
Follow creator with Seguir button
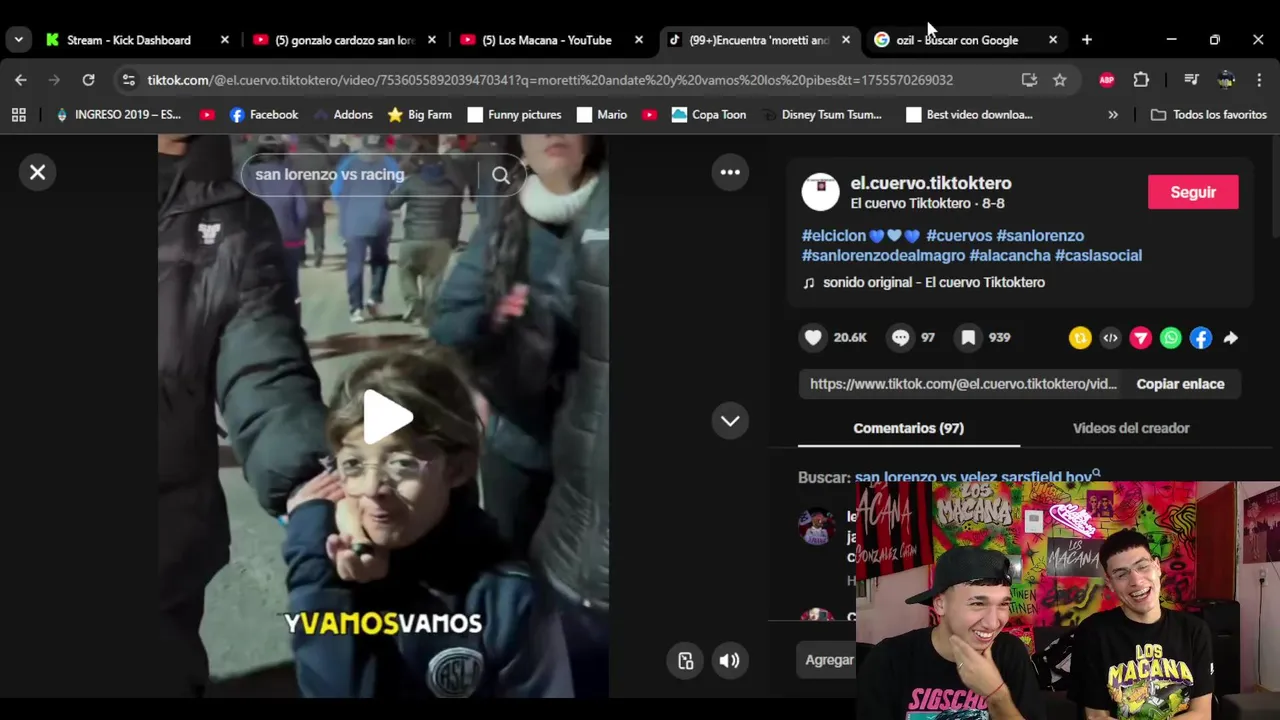pos(1193,192)
